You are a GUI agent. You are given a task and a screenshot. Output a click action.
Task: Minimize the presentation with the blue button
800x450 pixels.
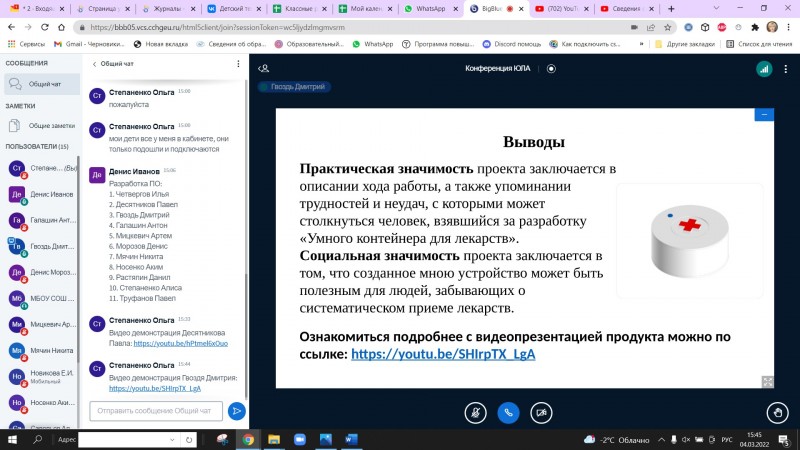[765, 114]
